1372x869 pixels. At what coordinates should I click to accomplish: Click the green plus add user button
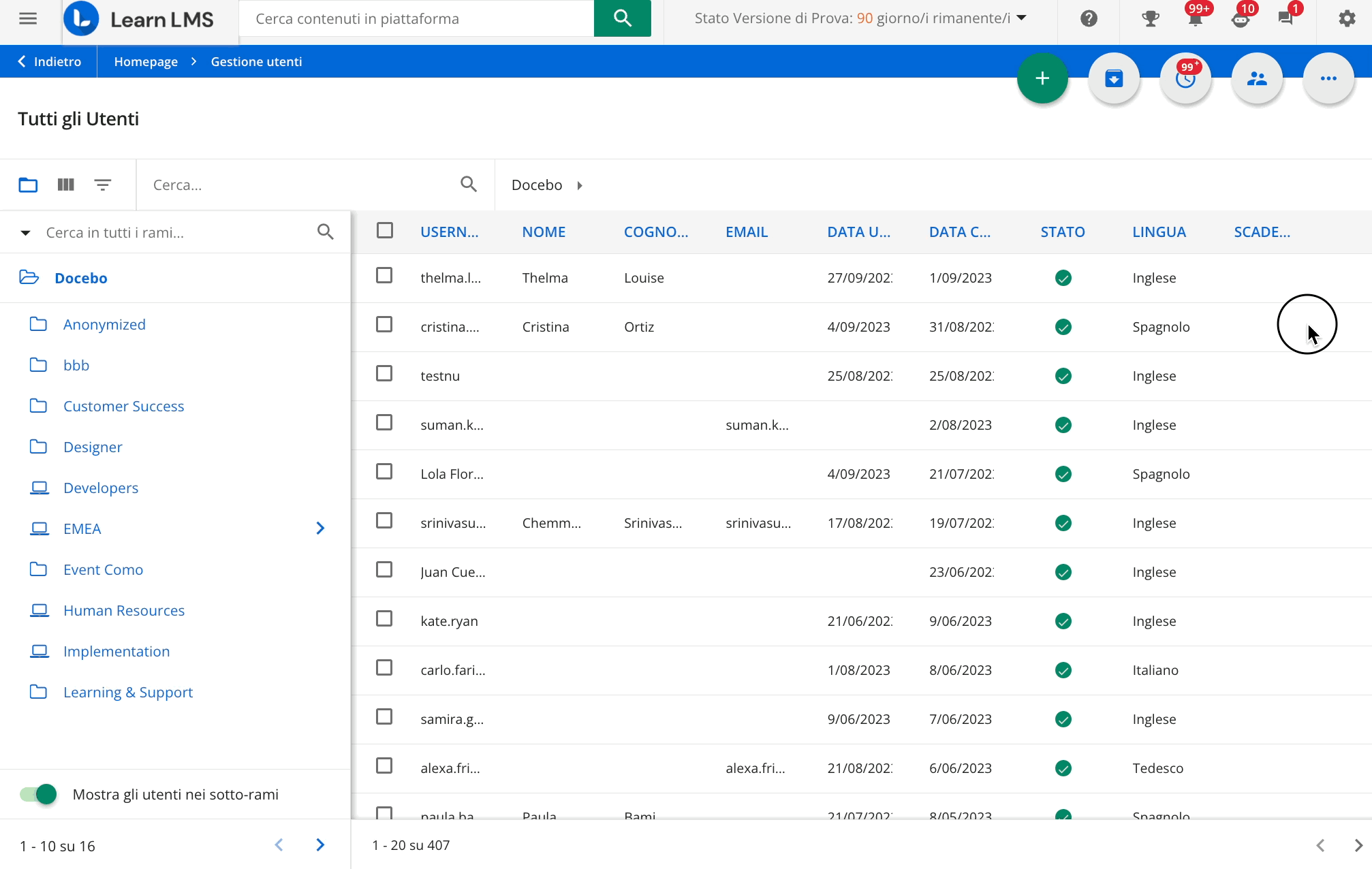pos(1042,78)
